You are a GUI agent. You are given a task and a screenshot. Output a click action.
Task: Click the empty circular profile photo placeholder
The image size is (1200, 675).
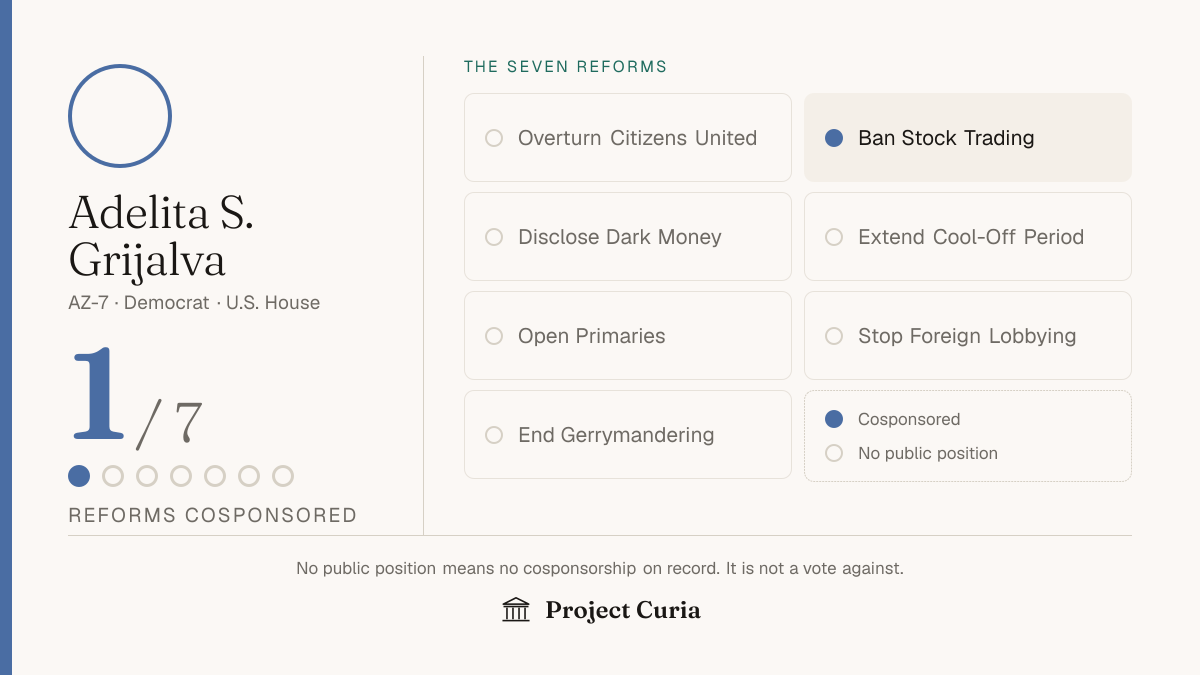(x=120, y=116)
